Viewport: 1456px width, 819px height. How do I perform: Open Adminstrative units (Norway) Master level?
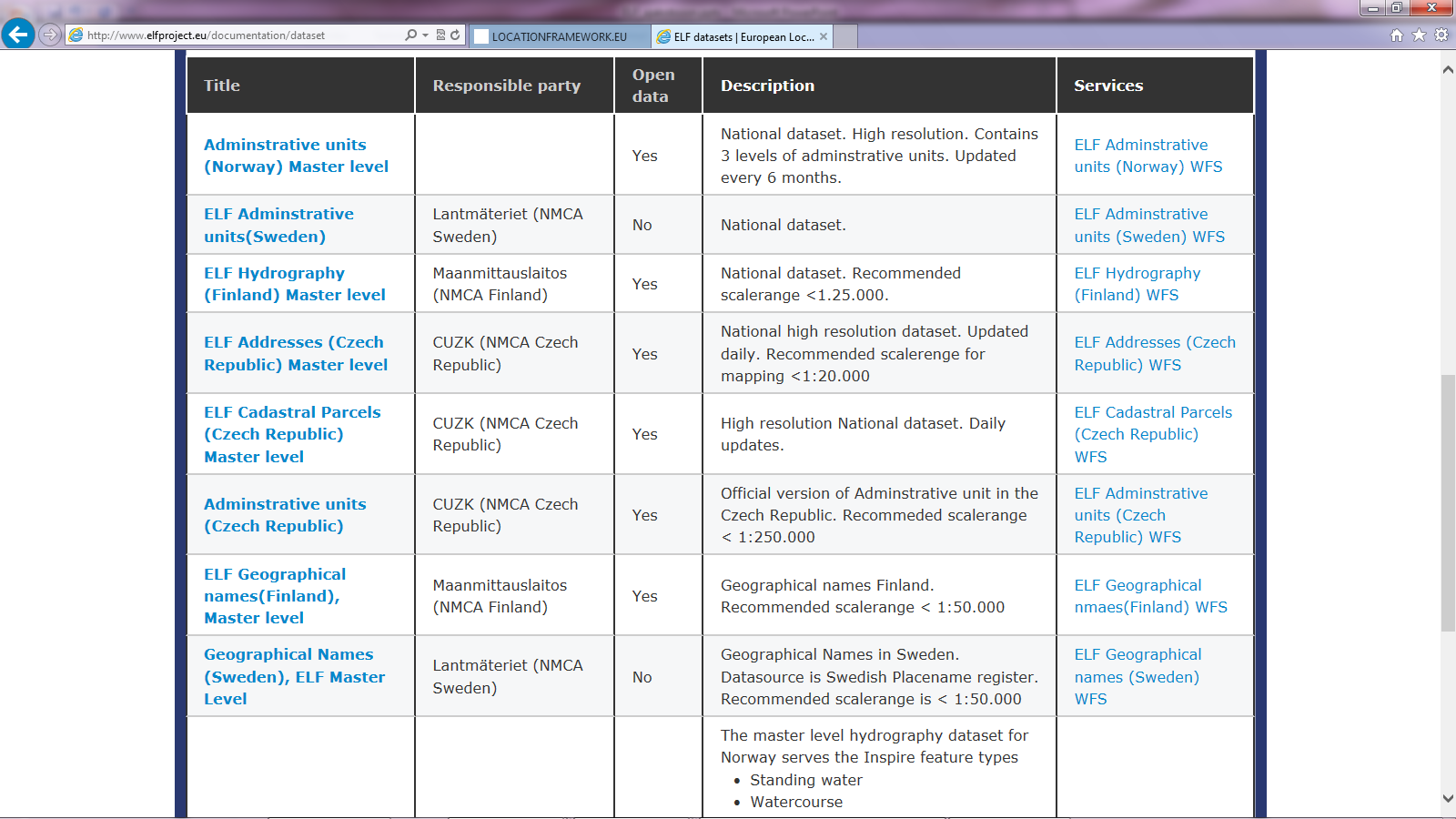[296, 156]
